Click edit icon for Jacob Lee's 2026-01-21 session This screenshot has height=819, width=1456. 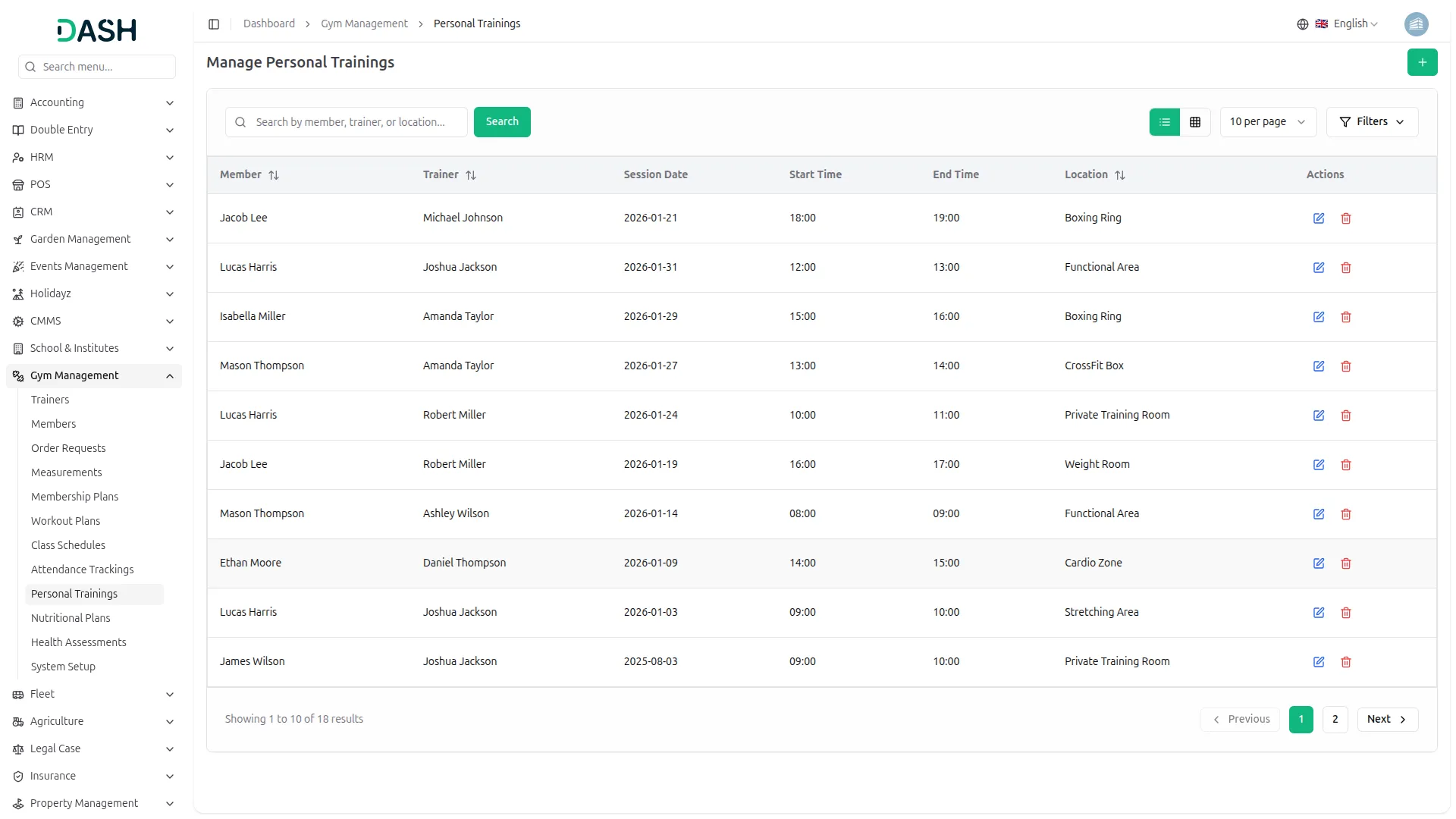tap(1319, 218)
